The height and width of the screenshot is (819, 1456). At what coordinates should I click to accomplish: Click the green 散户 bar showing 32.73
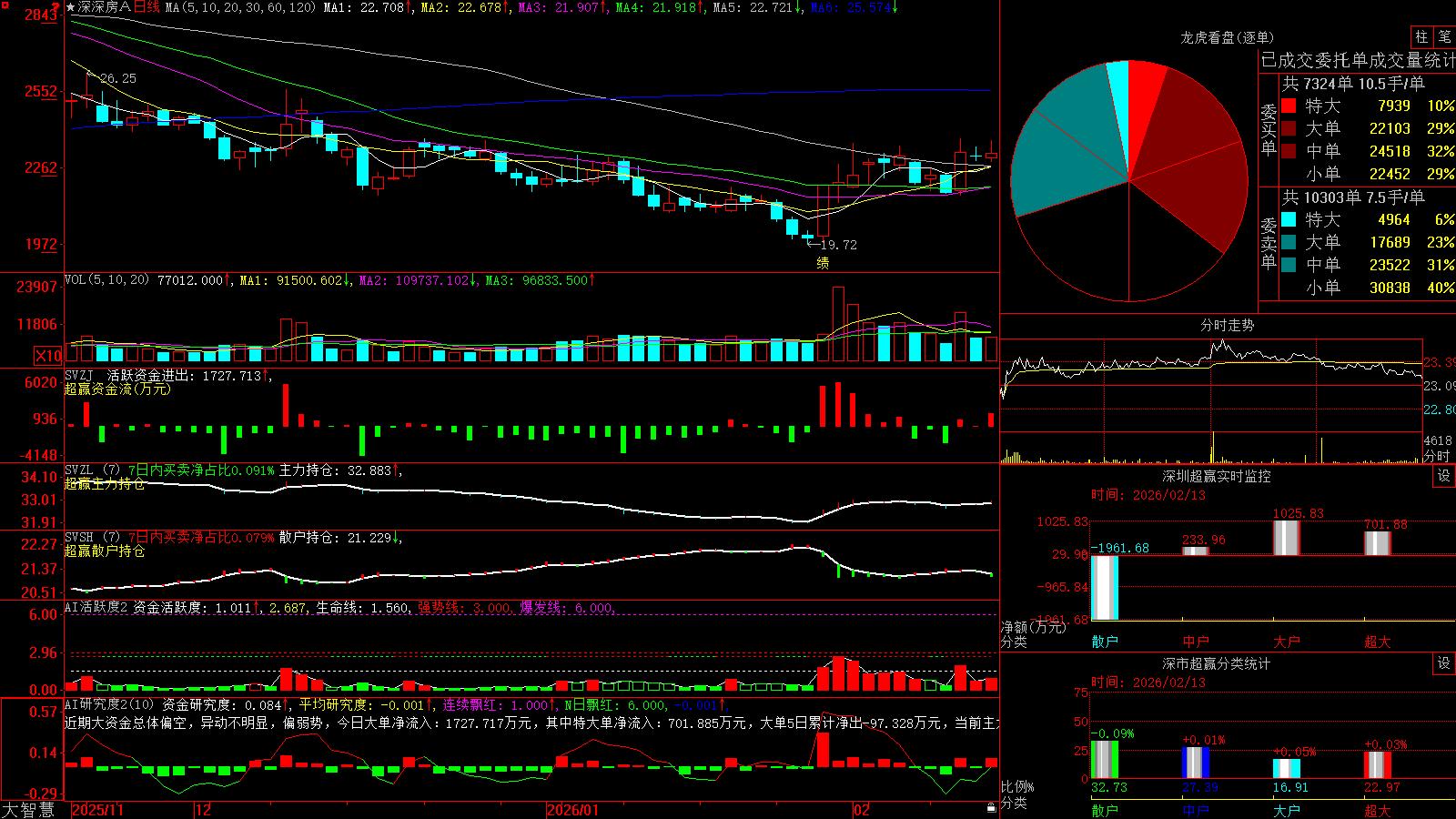click(1105, 760)
